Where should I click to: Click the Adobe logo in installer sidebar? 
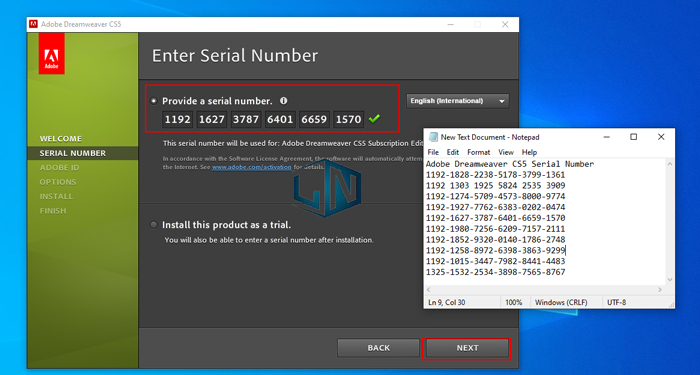pos(51,54)
